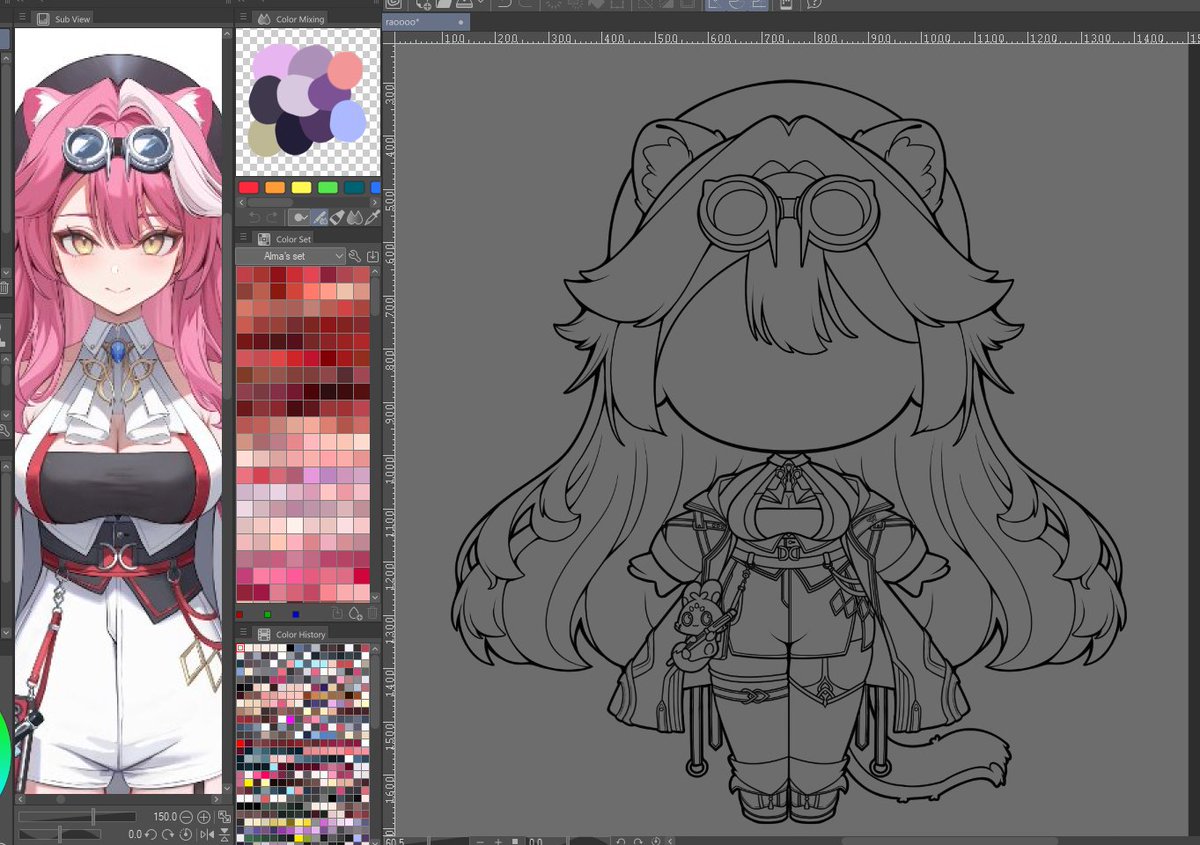
Task: Click Color Set scroll-down arrow
Action: (375, 597)
